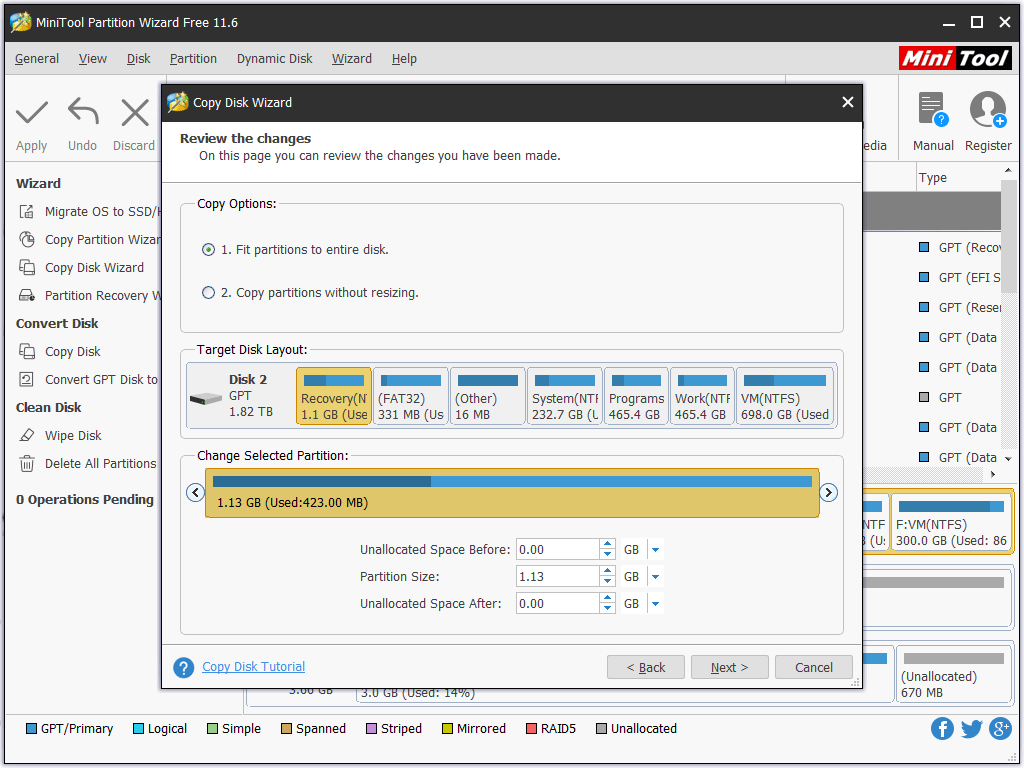Open the Disk menu
The image size is (1024, 768).
138,59
